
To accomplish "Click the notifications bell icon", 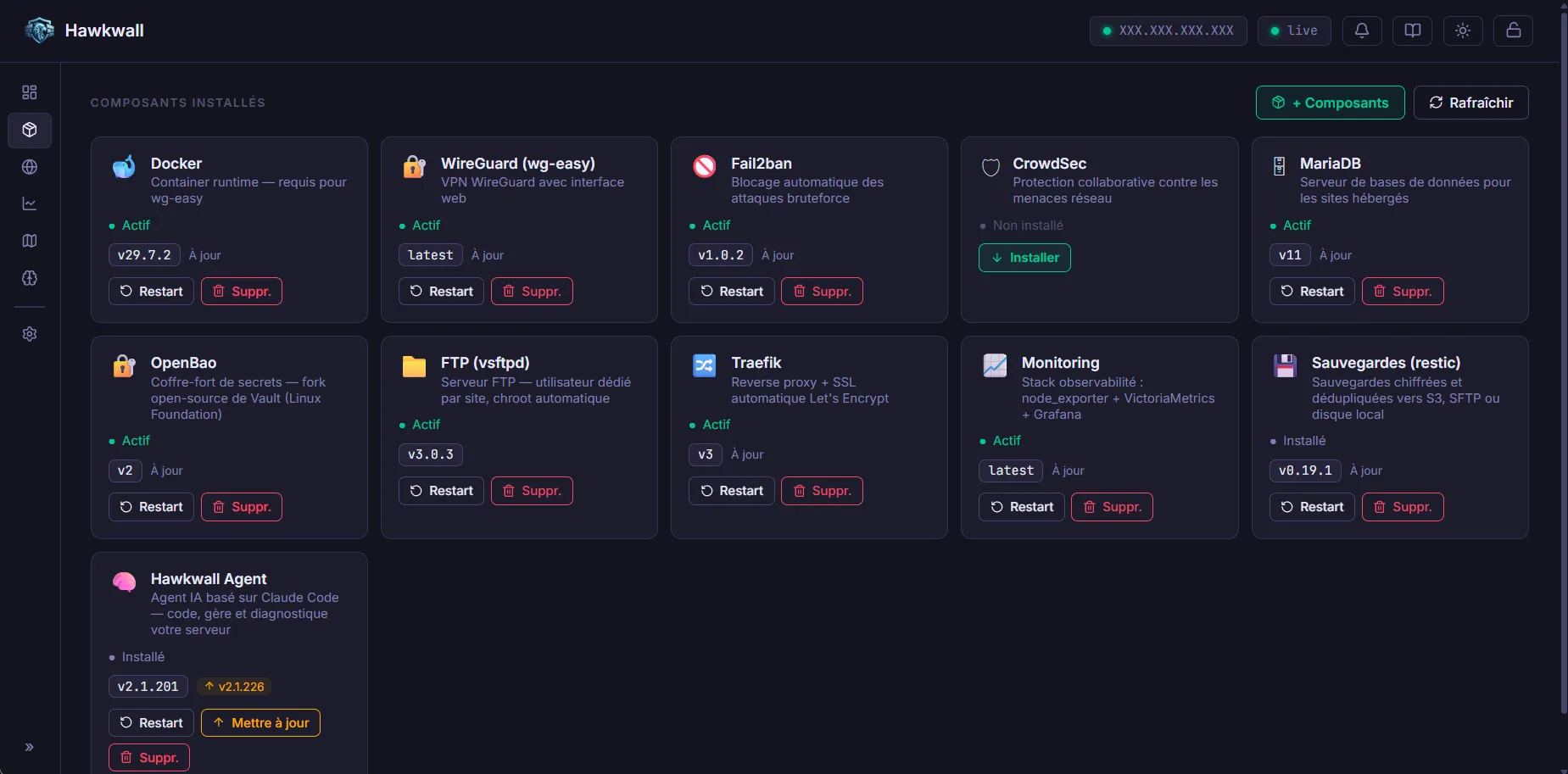I will (x=1362, y=31).
